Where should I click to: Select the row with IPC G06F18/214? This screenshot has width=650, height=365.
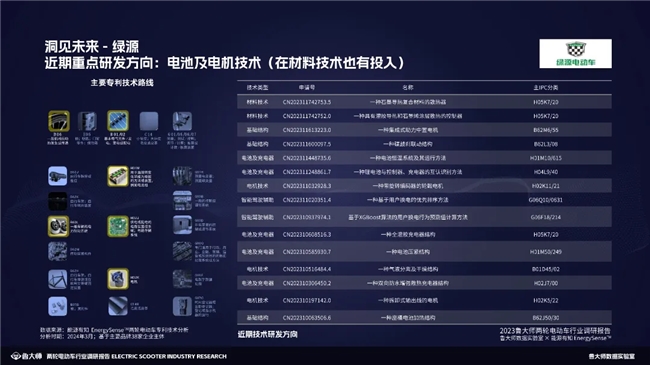[424, 217]
